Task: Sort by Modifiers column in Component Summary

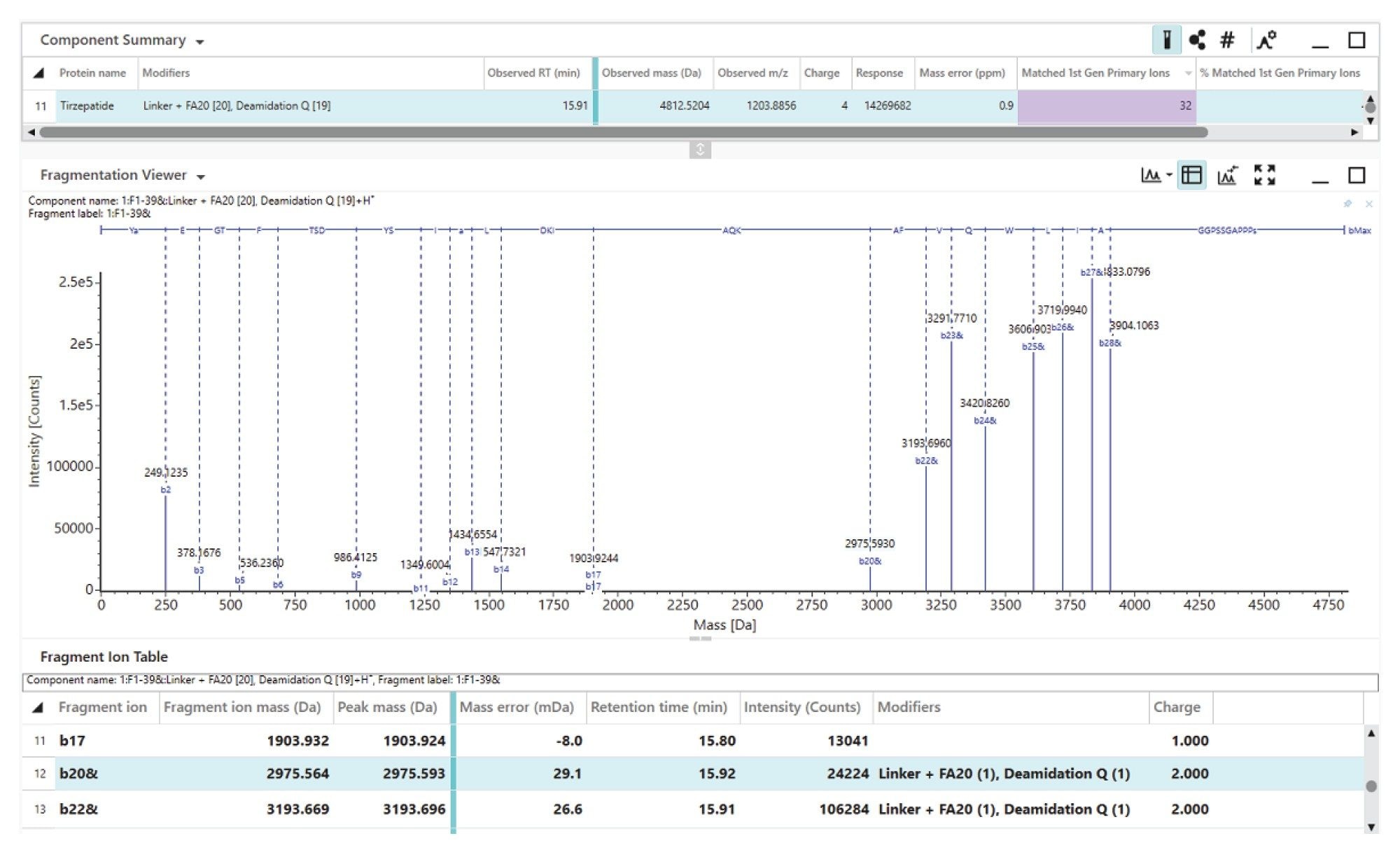Action: point(166,73)
